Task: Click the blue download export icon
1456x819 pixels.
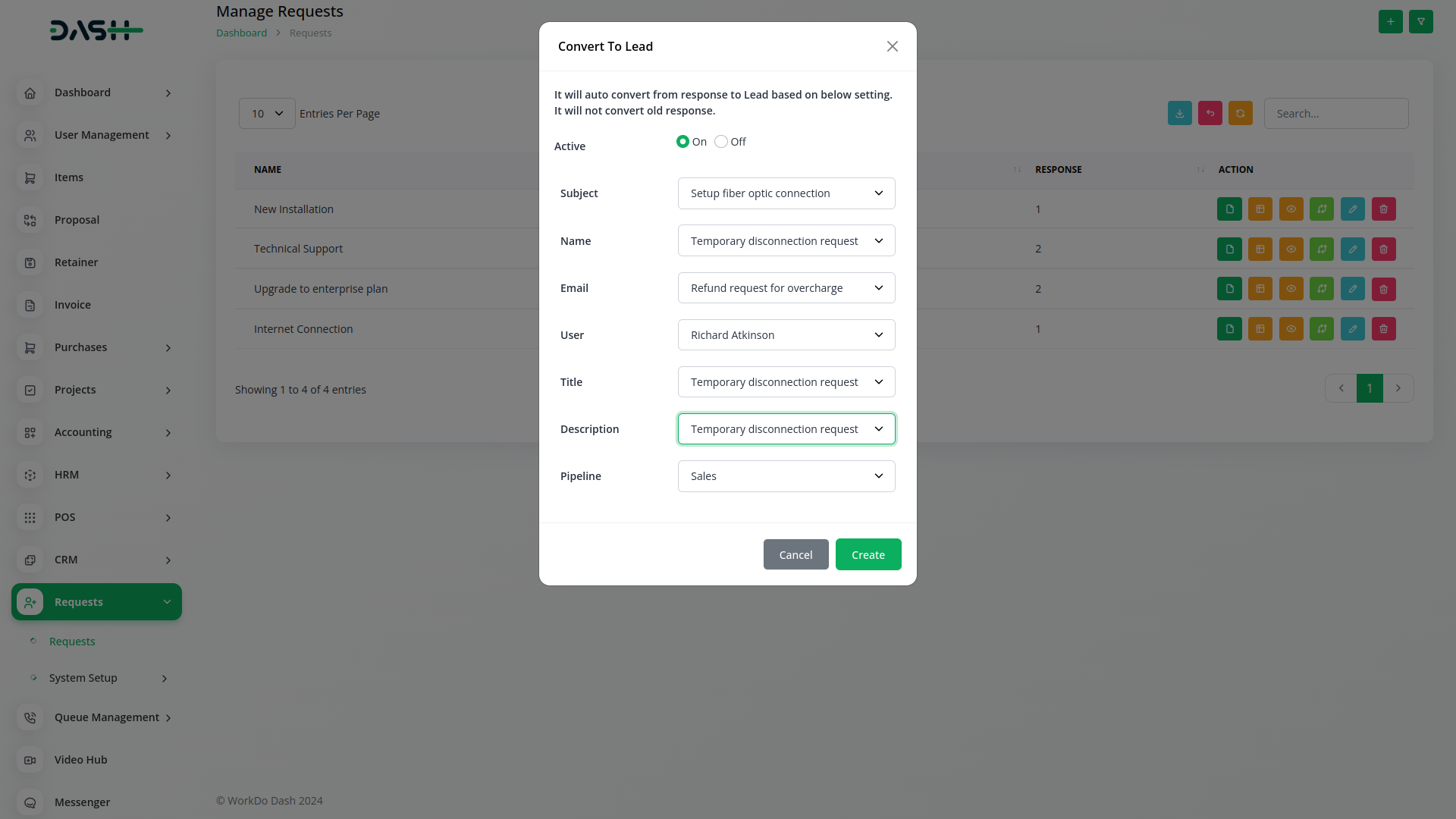Action: 1179,114
